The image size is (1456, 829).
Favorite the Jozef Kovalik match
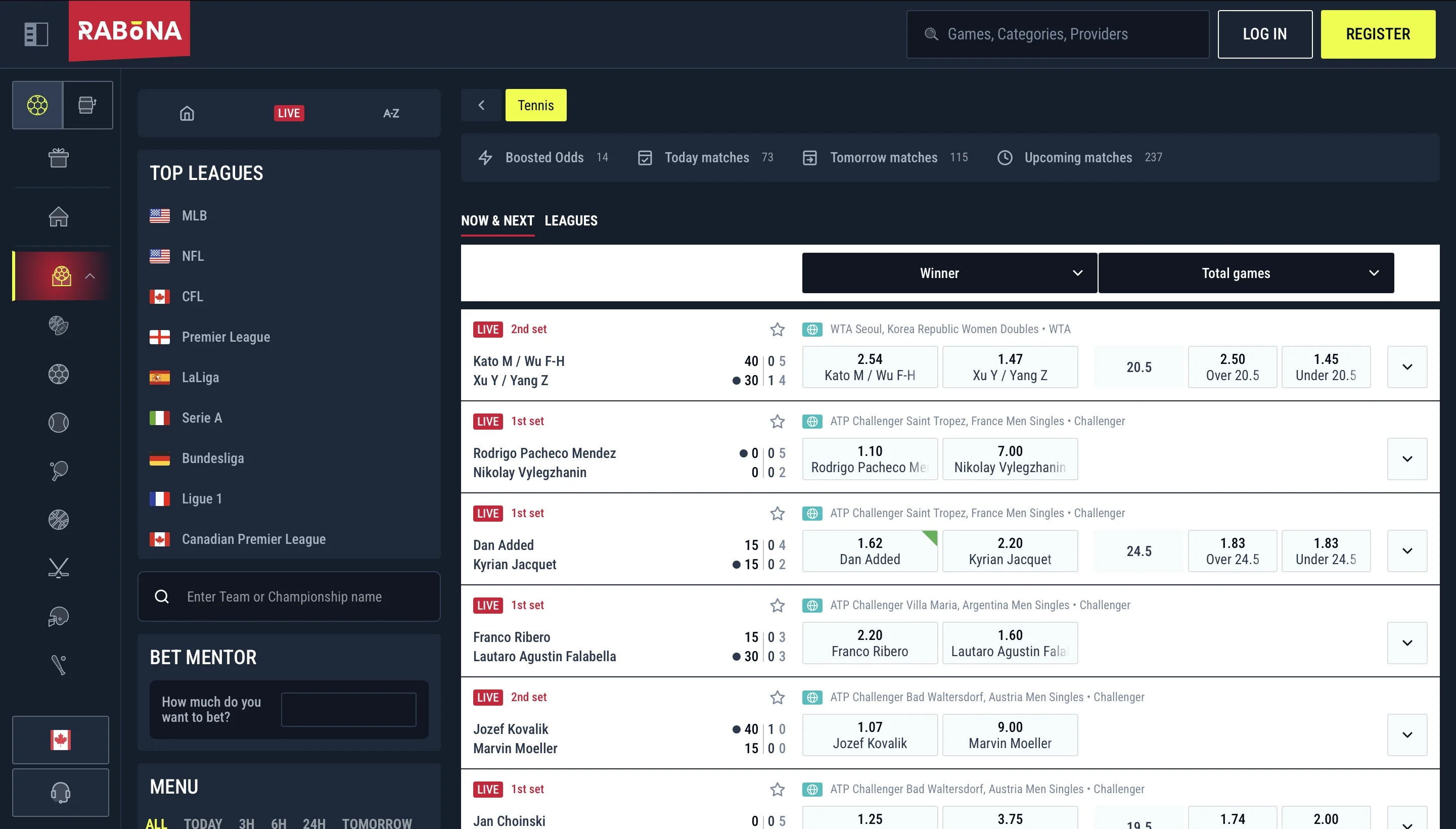pyautogui.click(x=777, y=698)
